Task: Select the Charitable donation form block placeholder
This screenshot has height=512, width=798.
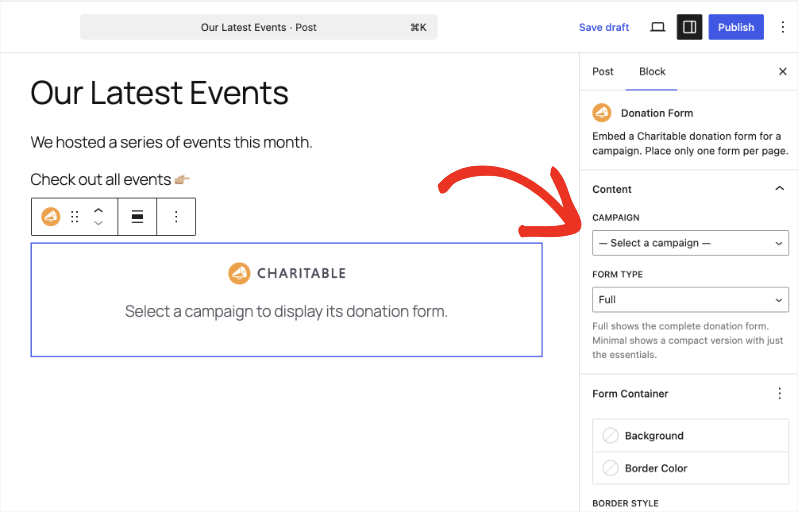Action: tap(287, 300)
